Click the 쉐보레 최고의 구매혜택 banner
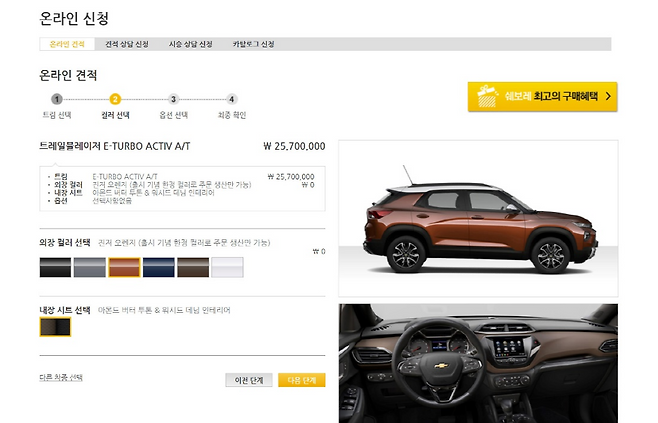Screen dimensions: 658x423 [542, 97]
